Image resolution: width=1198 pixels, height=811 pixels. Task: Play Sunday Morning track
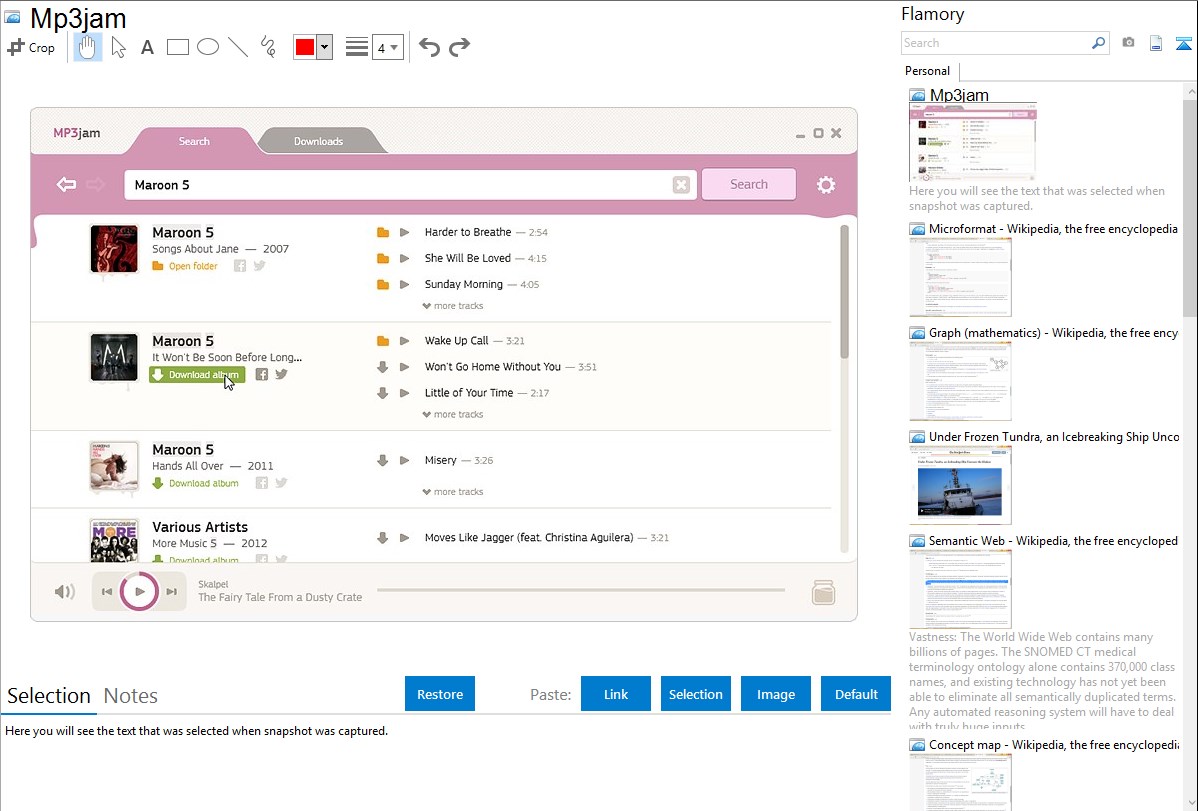(404, 284)
